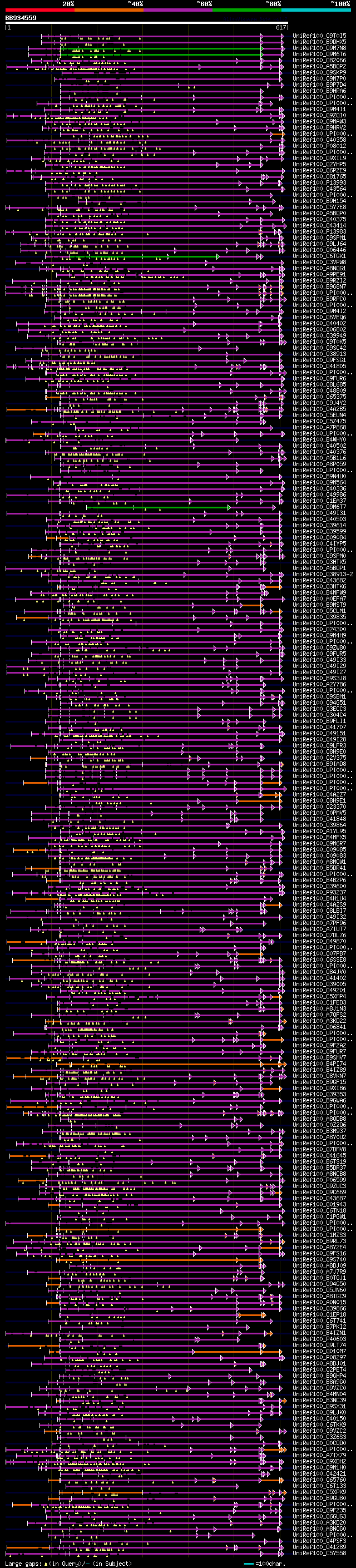Select hit label UniRef100_Q6PZE9
Image resolution: width=356 pixels, height=1568 pixels.
coord(319,170)
